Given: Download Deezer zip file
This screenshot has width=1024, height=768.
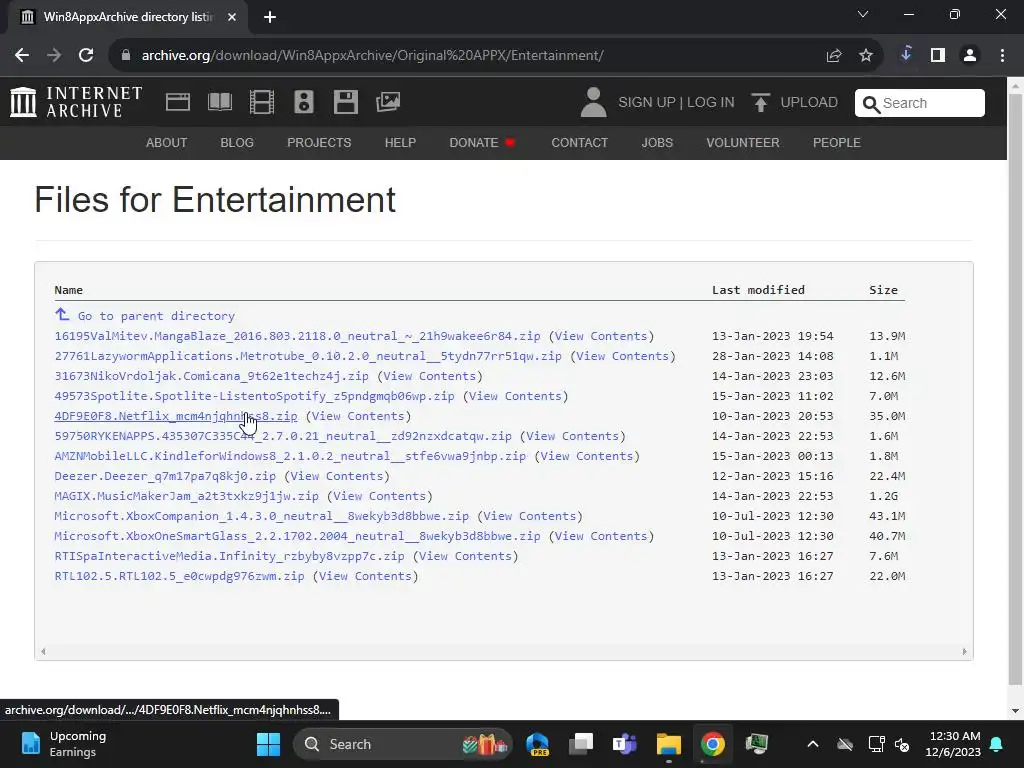Looking at the screenshot, I should 165,476.
